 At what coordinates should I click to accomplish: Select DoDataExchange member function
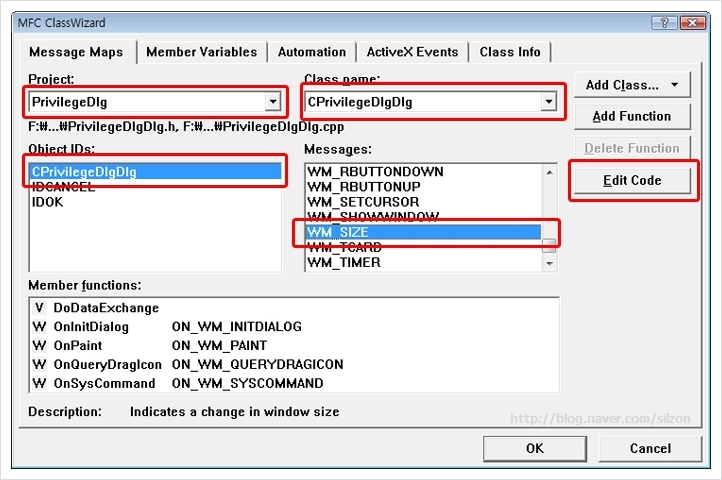[294, 308]
